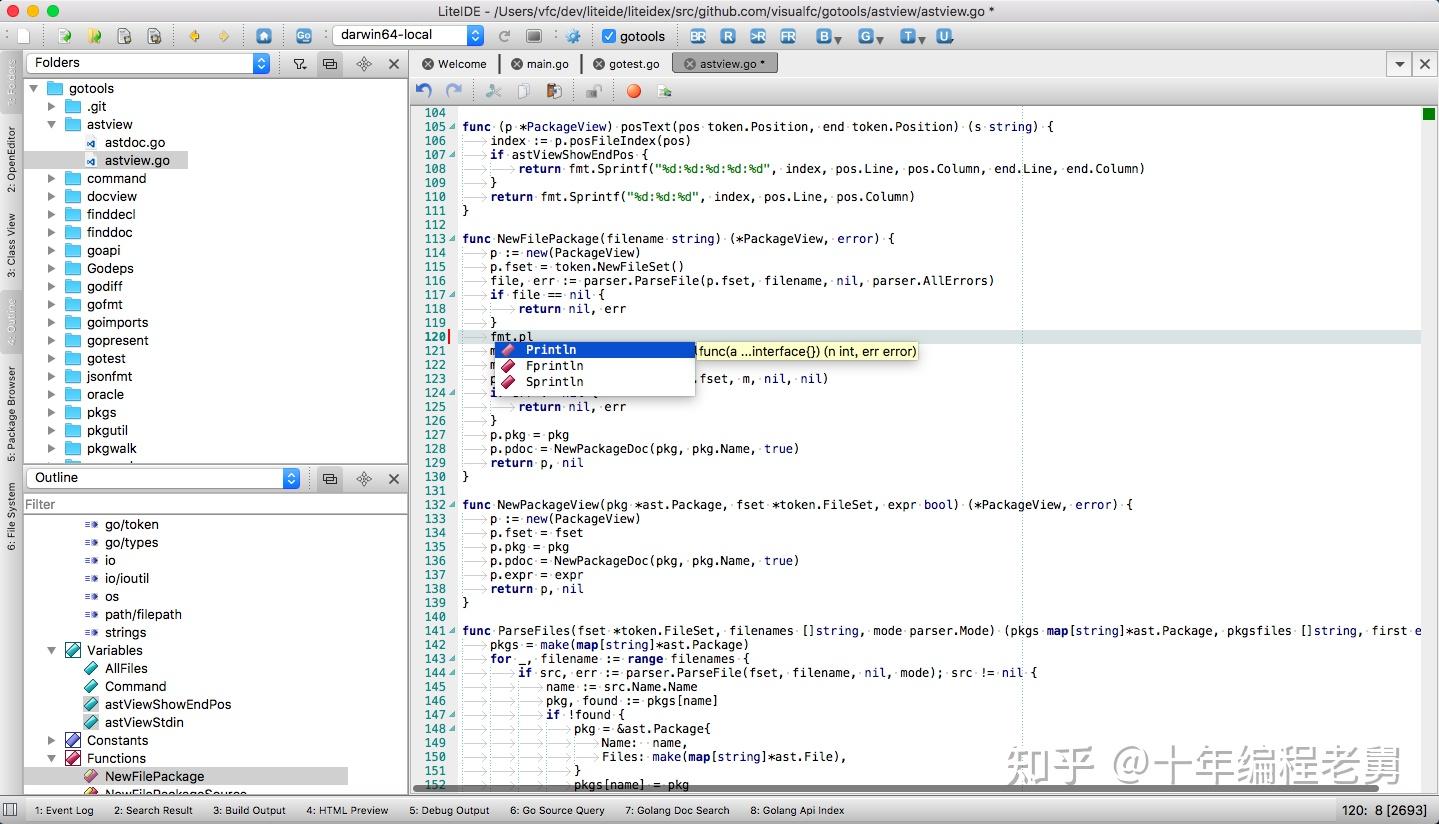Click the yellow back navigation arrow
Viewport: 1439px width, 824px height.
point(194,36)
